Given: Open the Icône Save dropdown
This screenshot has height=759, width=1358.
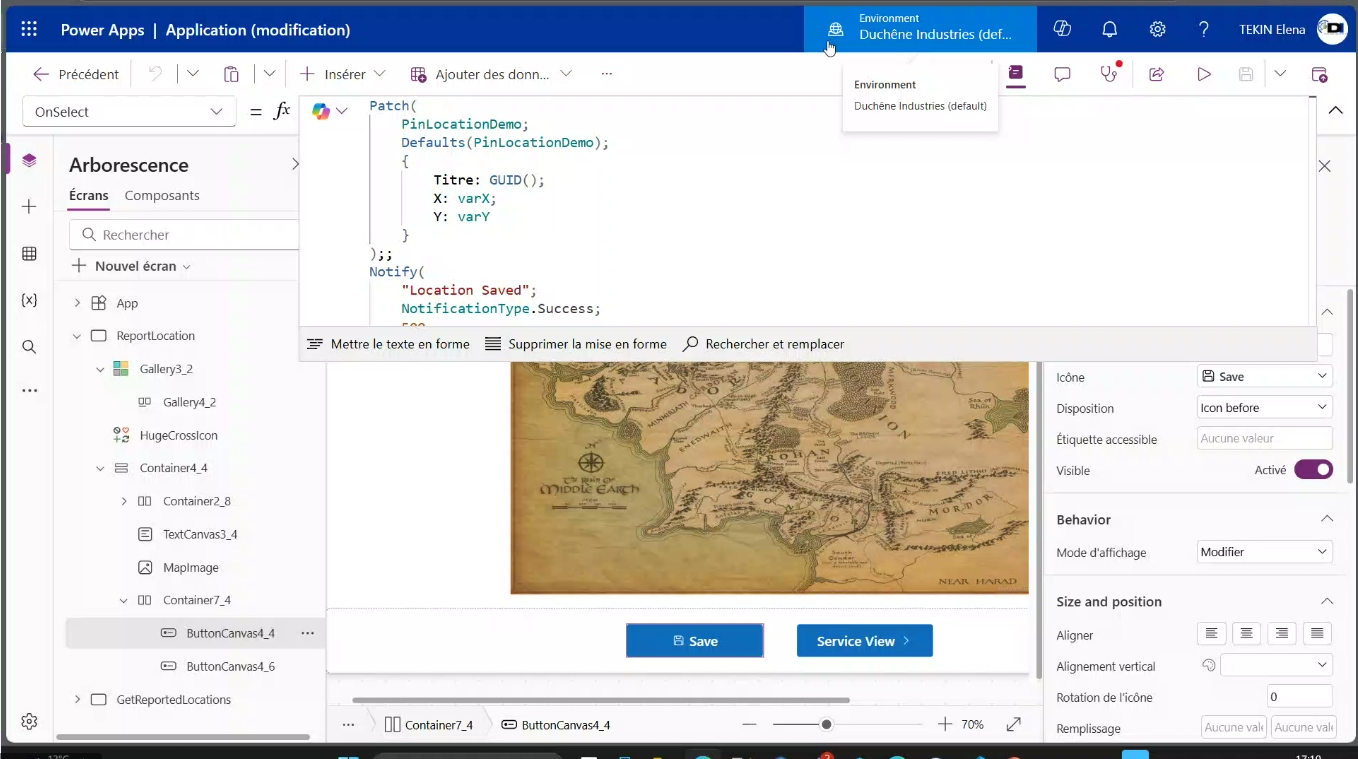Looking at the screenshot, I should pos(1265,377).
